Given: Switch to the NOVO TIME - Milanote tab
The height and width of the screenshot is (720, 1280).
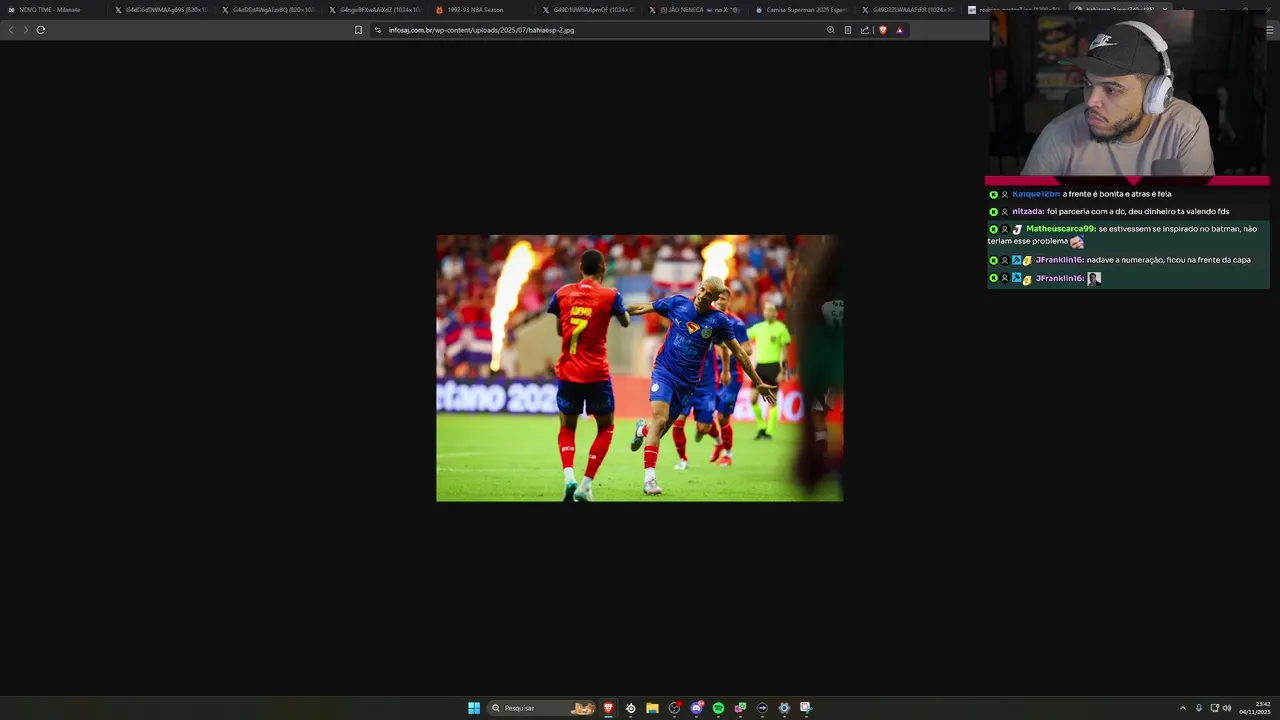Looking at the screenshot, I should (x=50, y=10).
